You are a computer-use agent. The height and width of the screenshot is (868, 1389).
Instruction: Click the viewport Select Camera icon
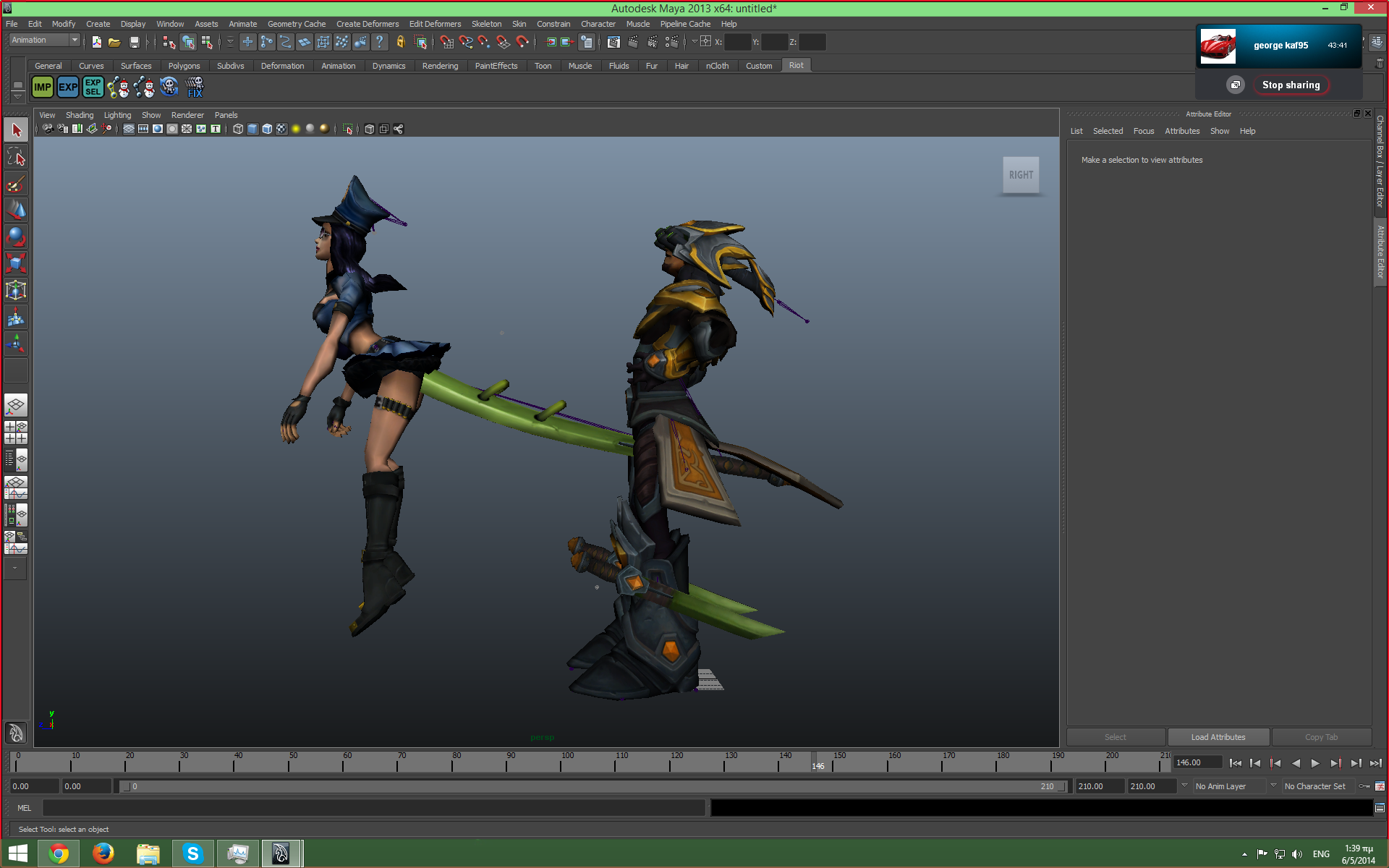pyautogui.click(x=48, y=129)
